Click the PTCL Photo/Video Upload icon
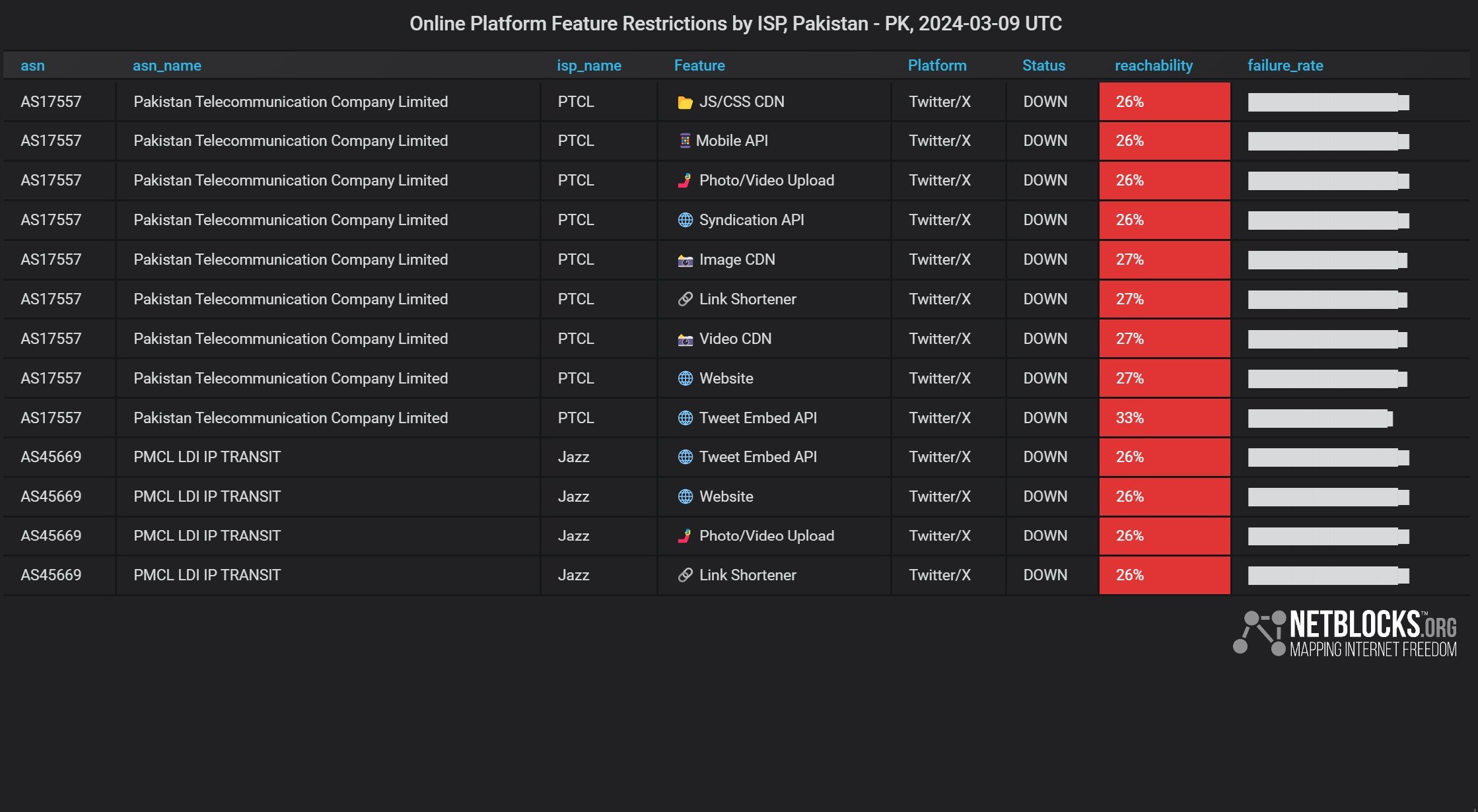This screenshot has height=812, width=1478. (x=685, y=180)
